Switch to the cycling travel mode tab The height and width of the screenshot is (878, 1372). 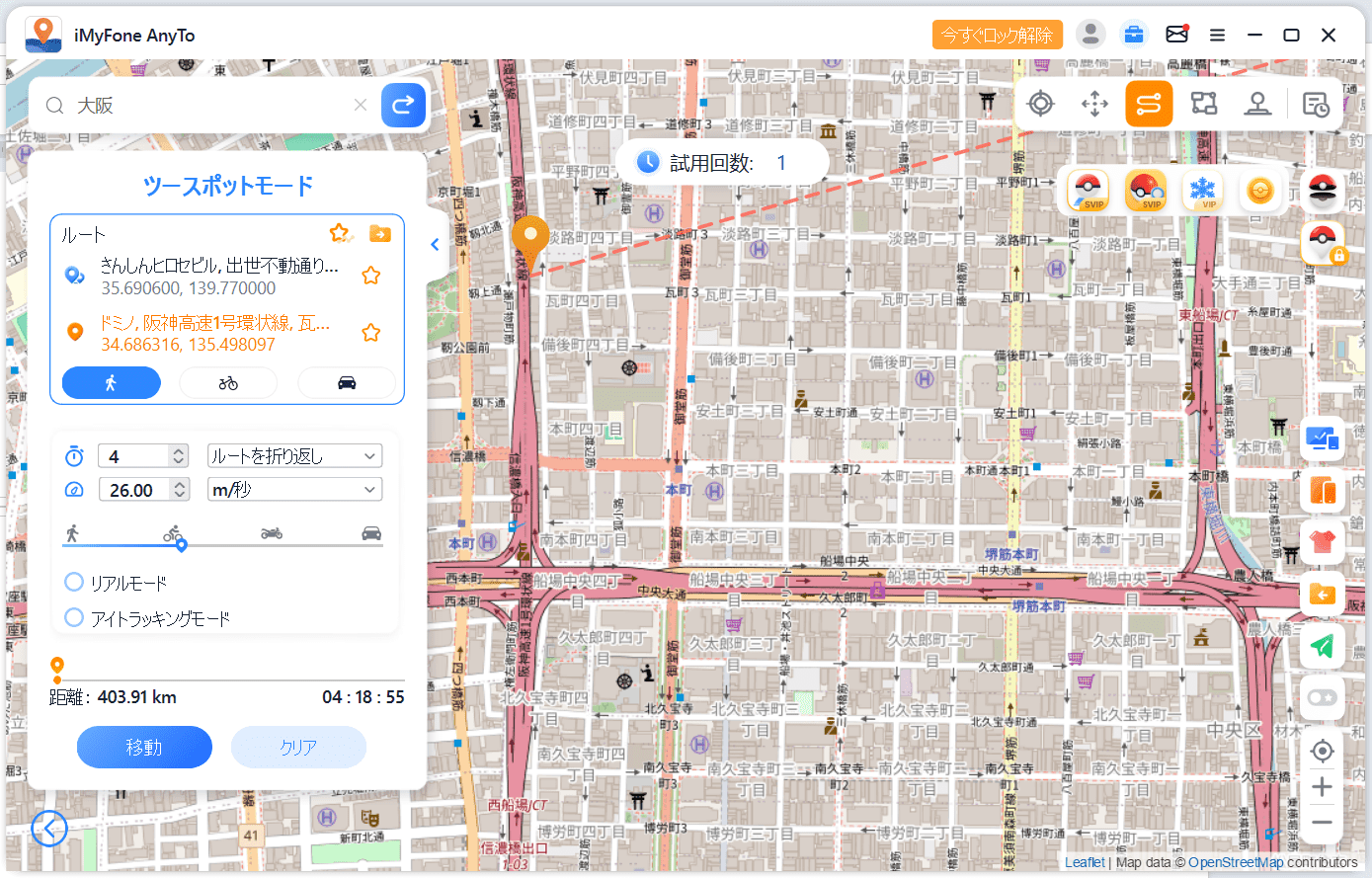(228, 383)
